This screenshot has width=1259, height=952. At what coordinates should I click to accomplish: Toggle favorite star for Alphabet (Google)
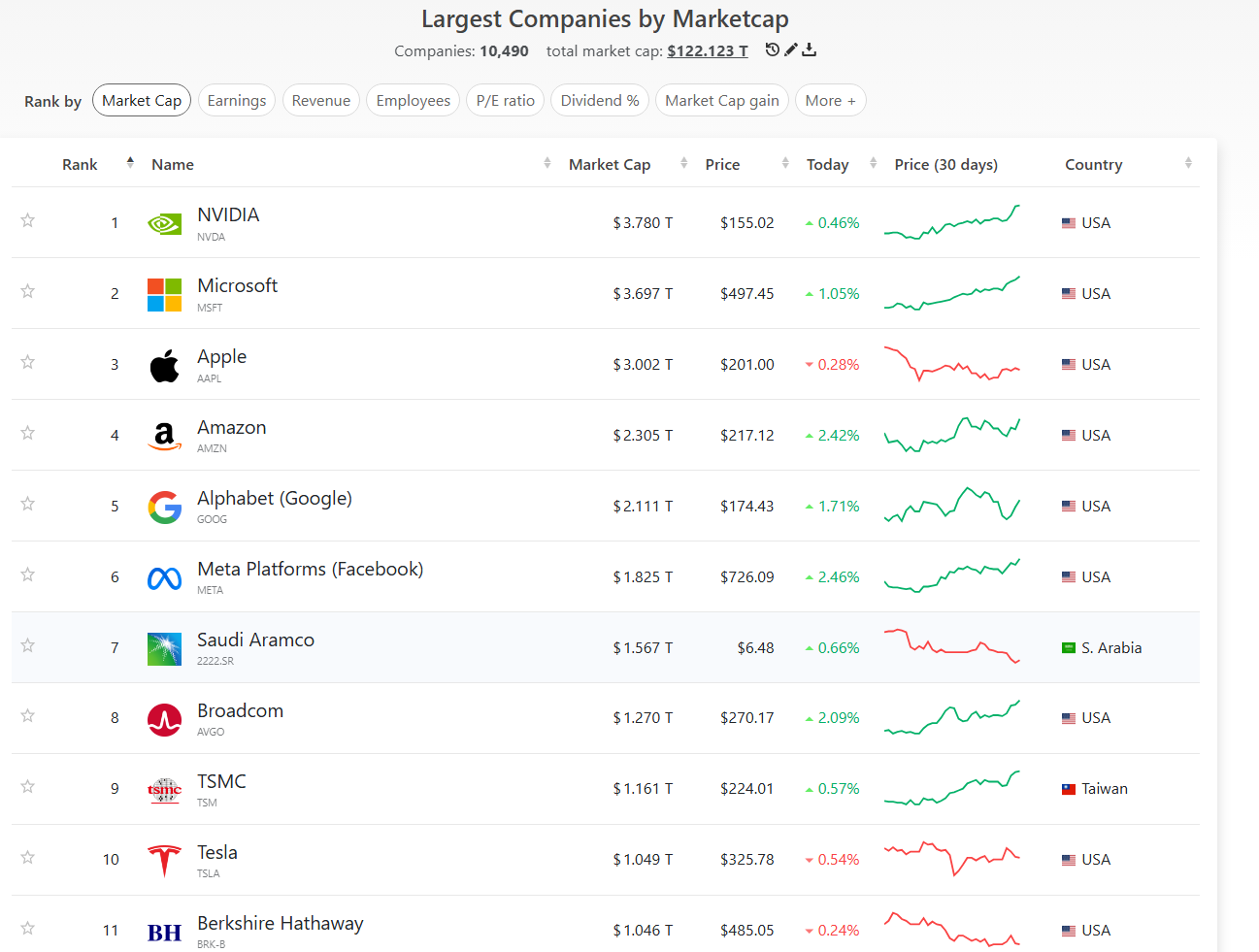point(28,504)
